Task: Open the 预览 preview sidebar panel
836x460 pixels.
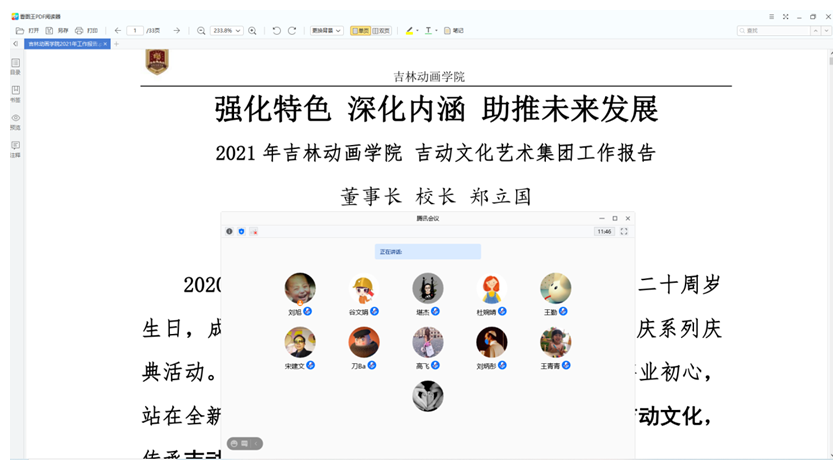Action: point(15,122)
